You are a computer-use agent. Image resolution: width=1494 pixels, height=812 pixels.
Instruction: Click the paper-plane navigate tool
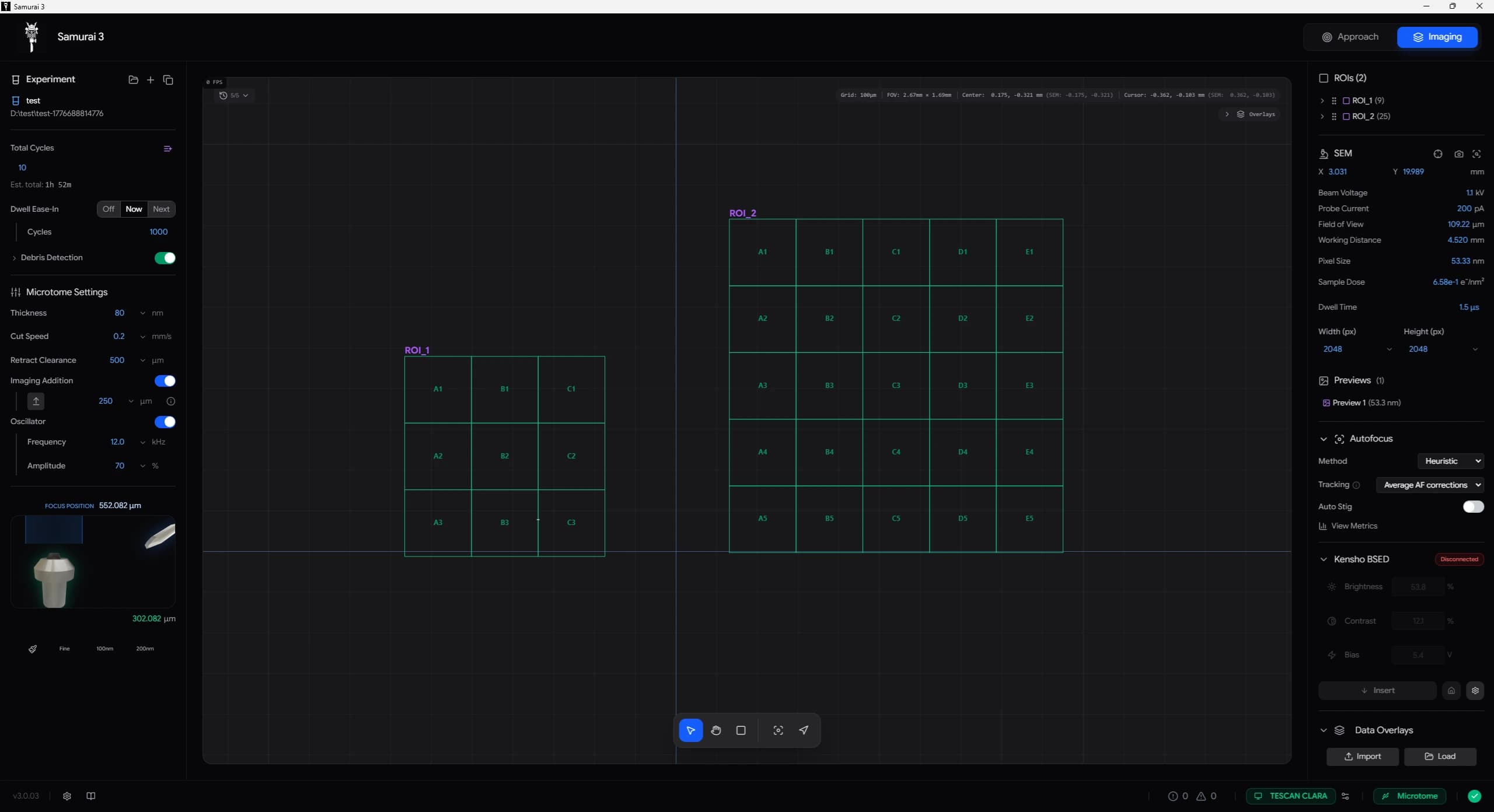click(804, 730)
